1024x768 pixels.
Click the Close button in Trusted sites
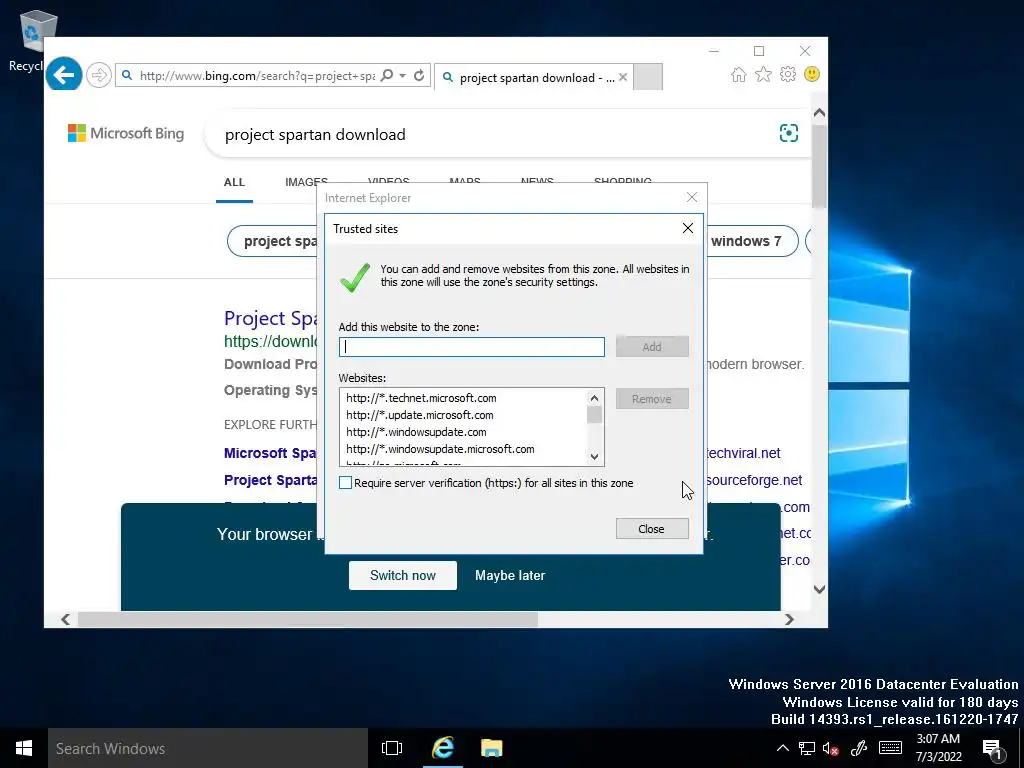652,529
